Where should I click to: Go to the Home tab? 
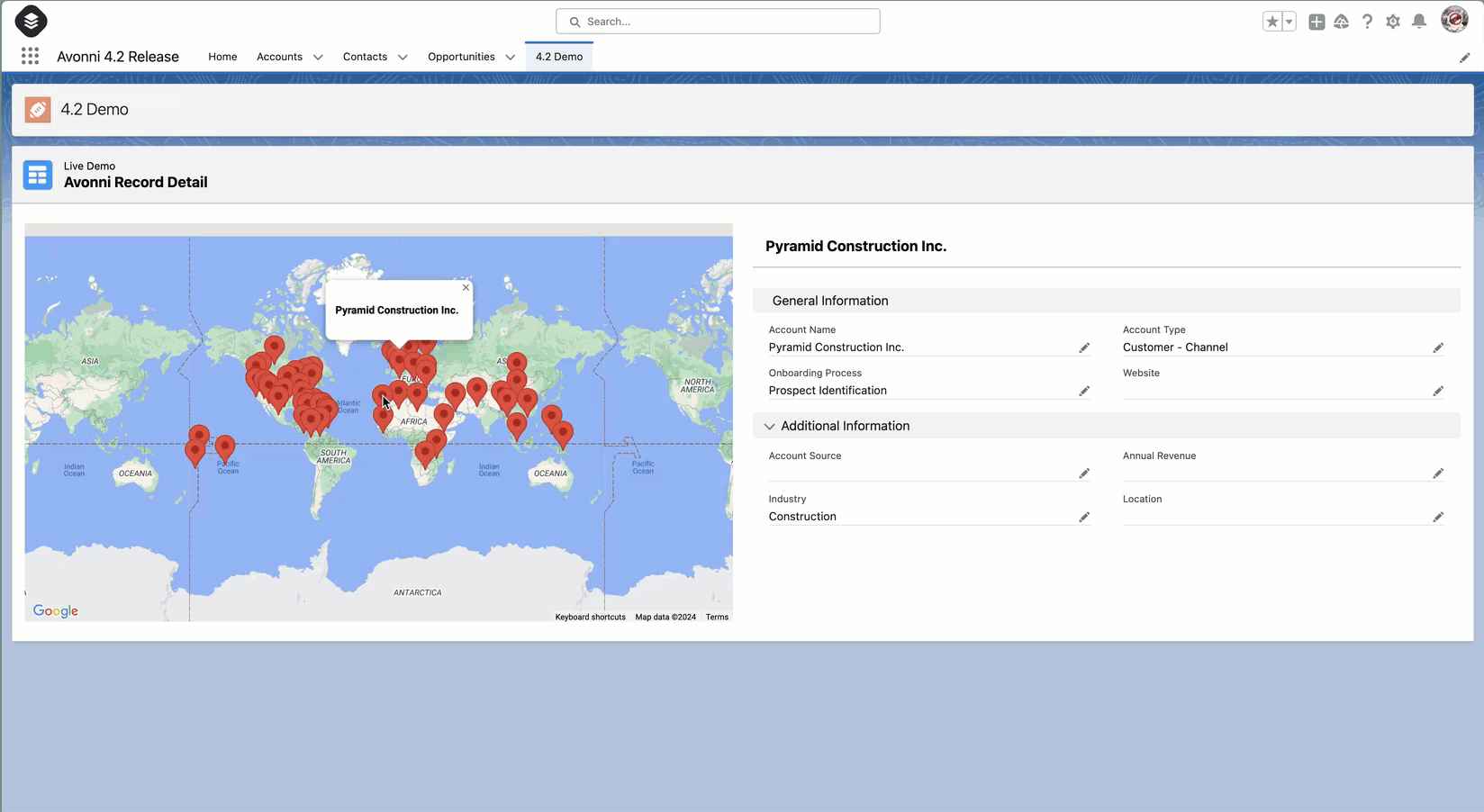[x=222, y=57]
